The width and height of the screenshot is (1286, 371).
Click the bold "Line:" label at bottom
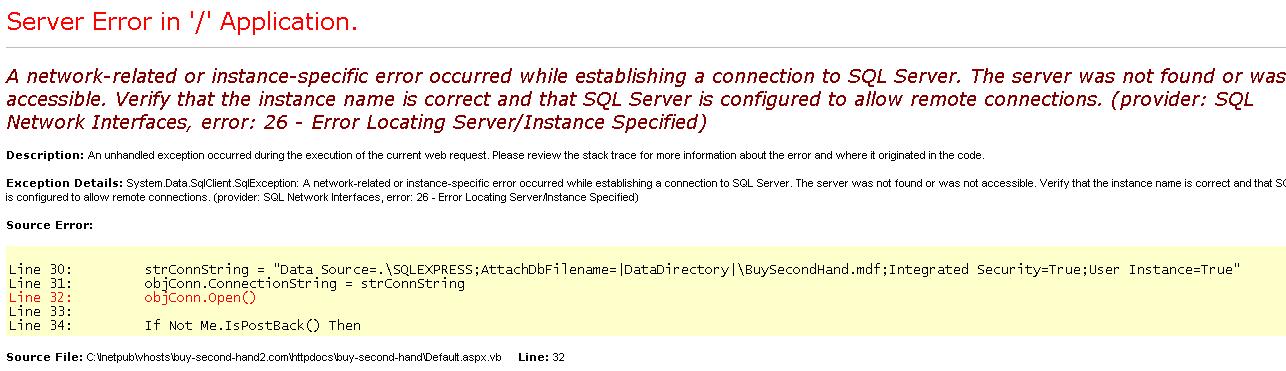click(x=533, y=357)
